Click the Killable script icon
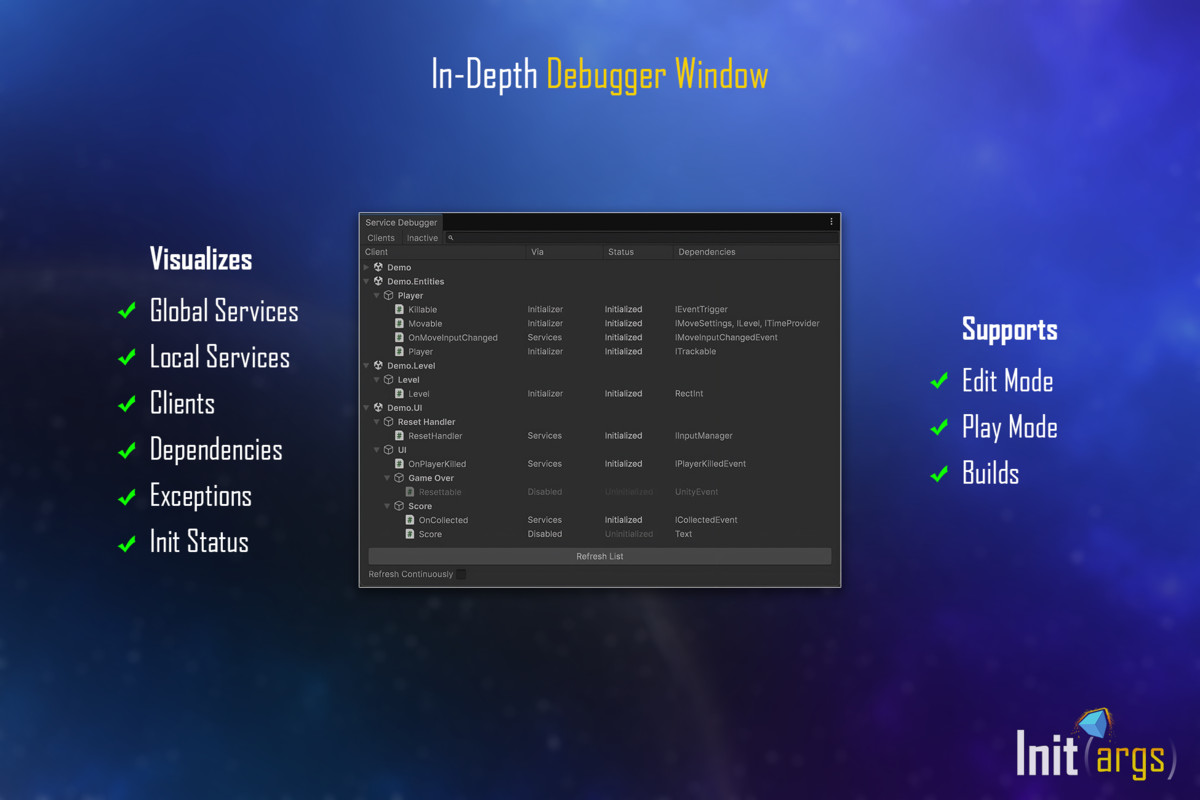 [x=400, y=309]
